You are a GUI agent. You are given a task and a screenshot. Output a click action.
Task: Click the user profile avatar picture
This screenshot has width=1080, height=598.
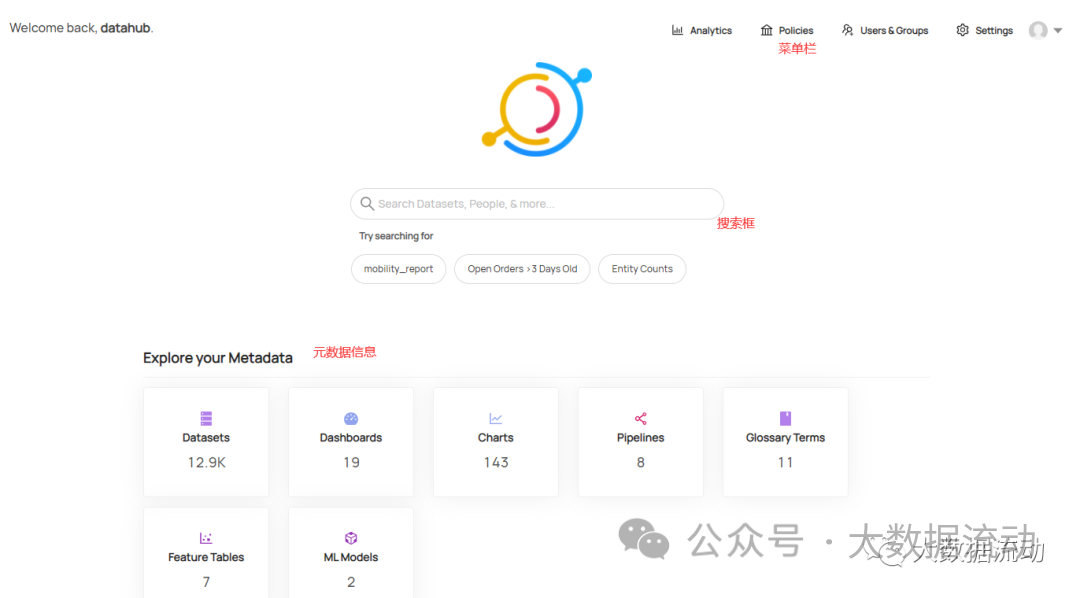(1037, 30)
